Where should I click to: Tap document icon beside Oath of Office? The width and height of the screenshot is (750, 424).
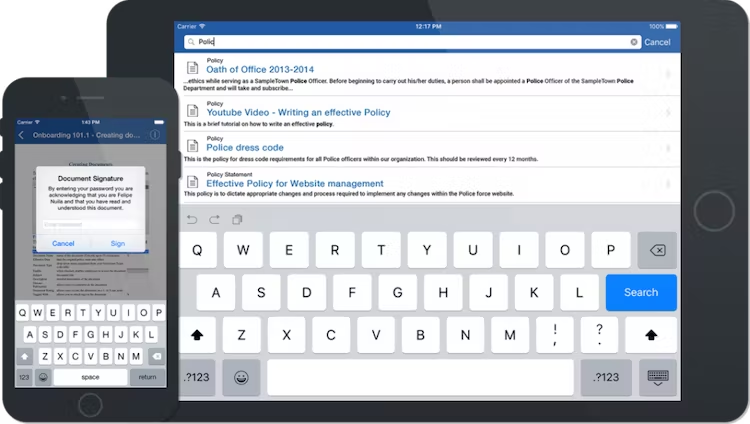tap(192, 67)
